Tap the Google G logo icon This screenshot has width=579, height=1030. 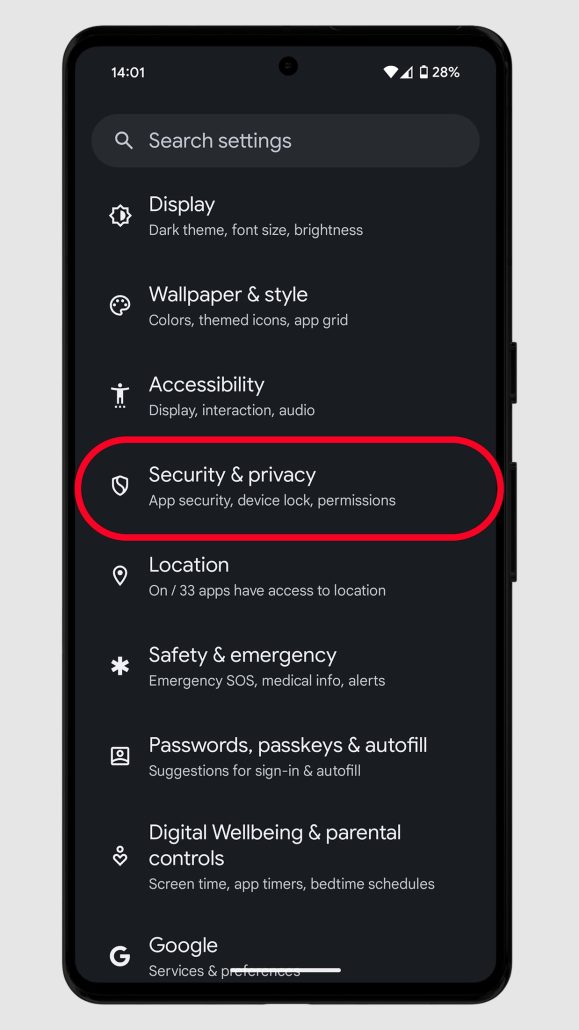coord(120,956)
